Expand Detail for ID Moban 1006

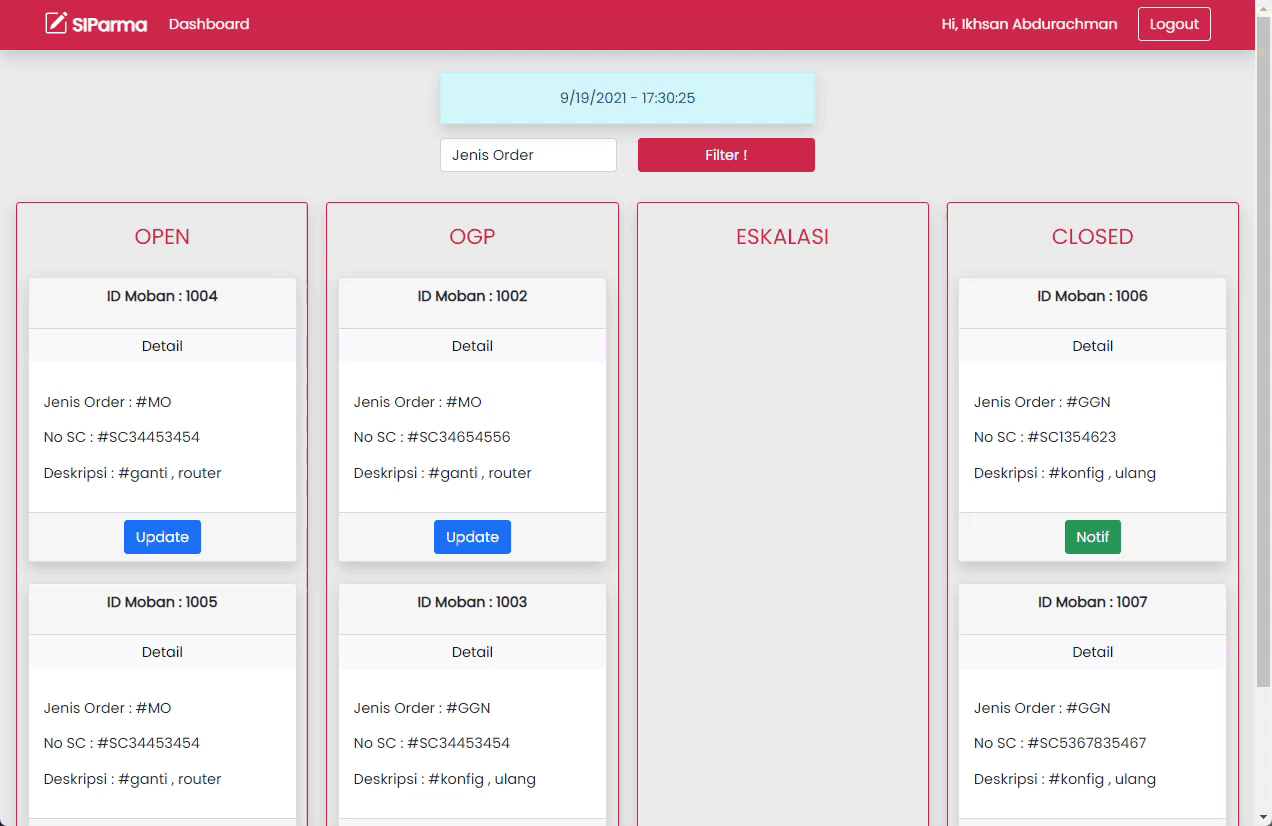[1092, 346]
